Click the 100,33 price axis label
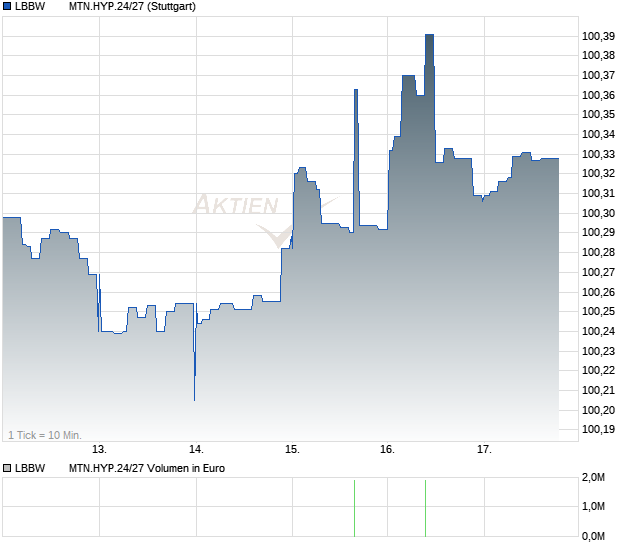The width and height of the screenshot is (620, 546). (598, 154)
